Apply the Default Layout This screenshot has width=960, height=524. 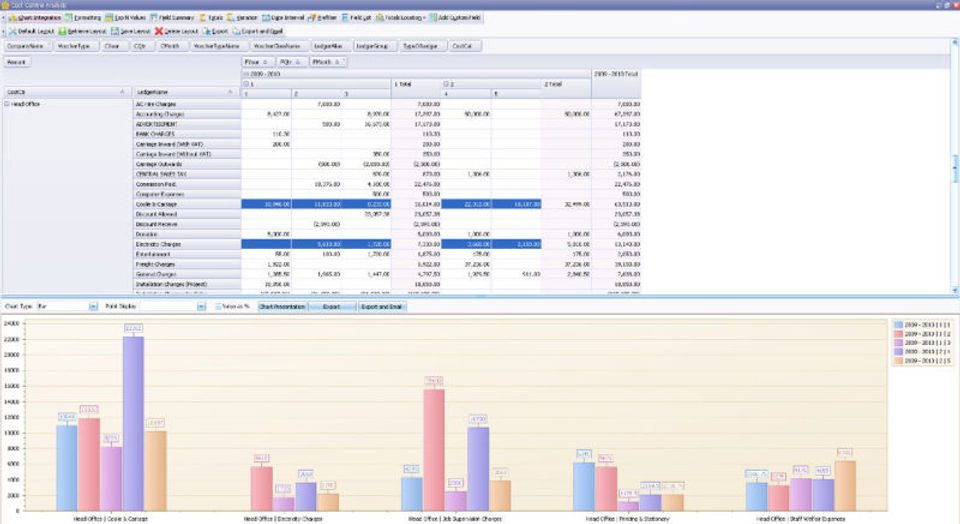(32, 31)
